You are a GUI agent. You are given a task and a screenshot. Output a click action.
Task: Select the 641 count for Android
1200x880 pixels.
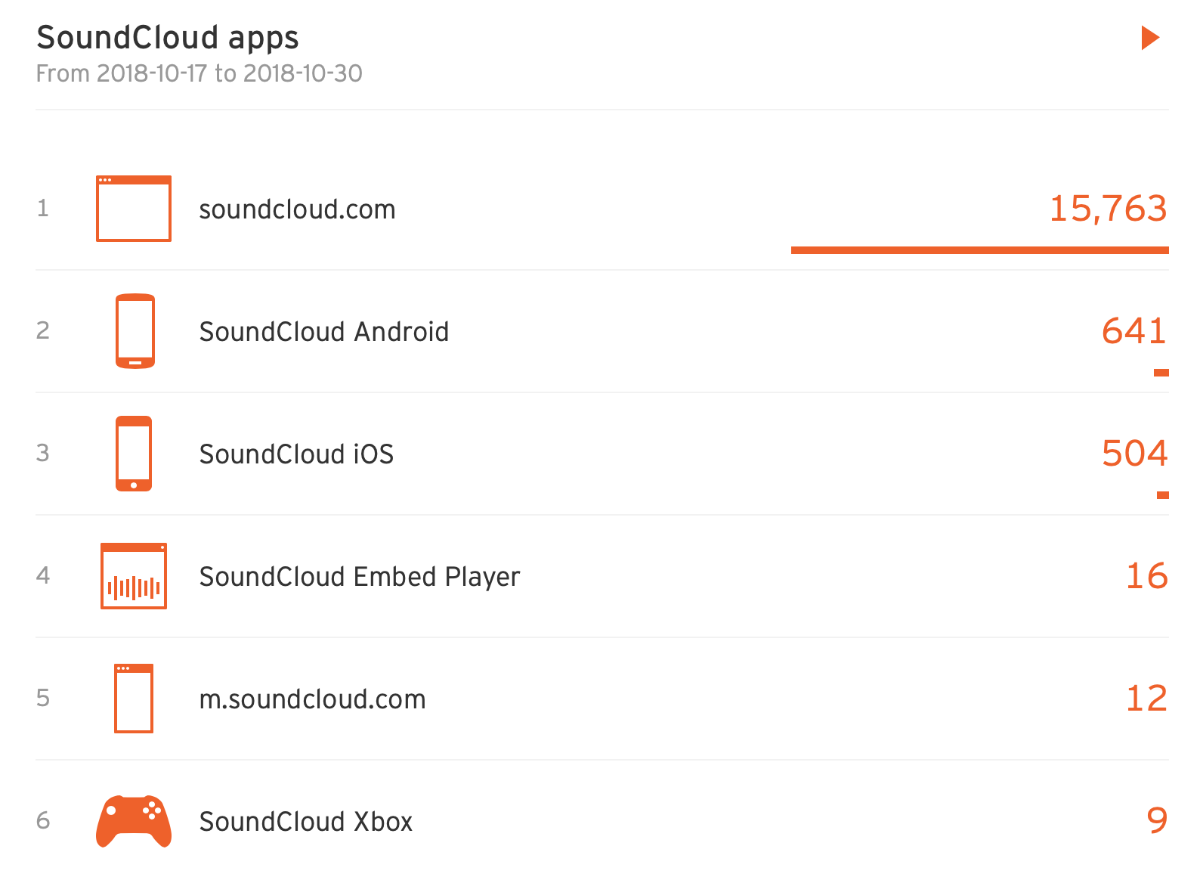click(x=1133, y=331)
